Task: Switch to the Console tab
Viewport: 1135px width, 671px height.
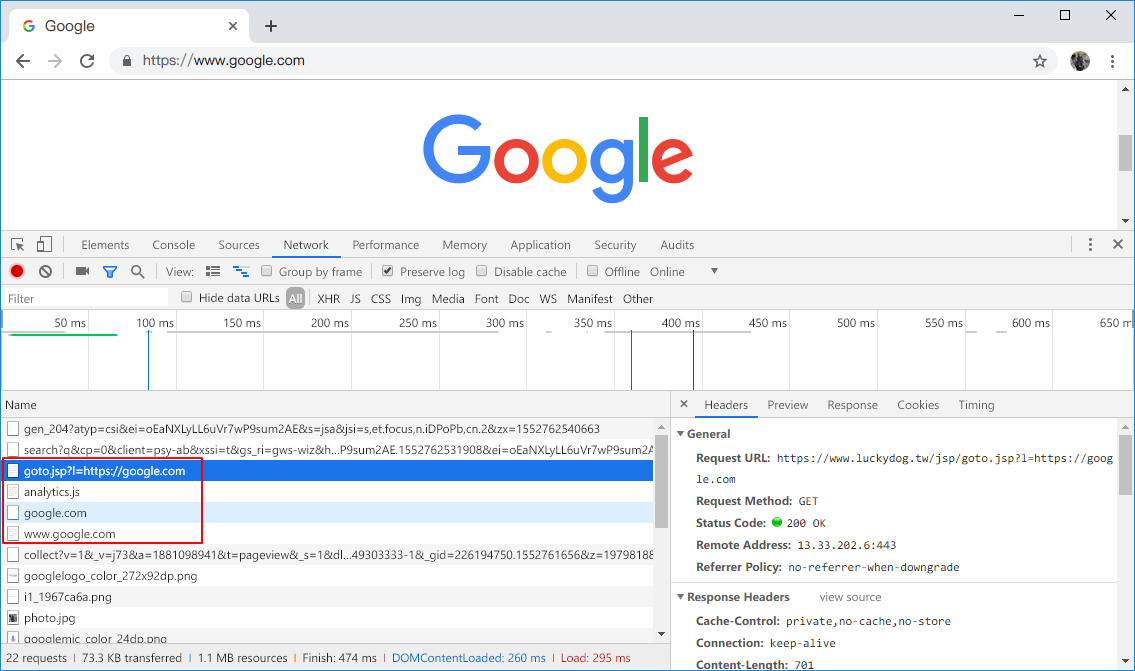Action: pos(174,245)
